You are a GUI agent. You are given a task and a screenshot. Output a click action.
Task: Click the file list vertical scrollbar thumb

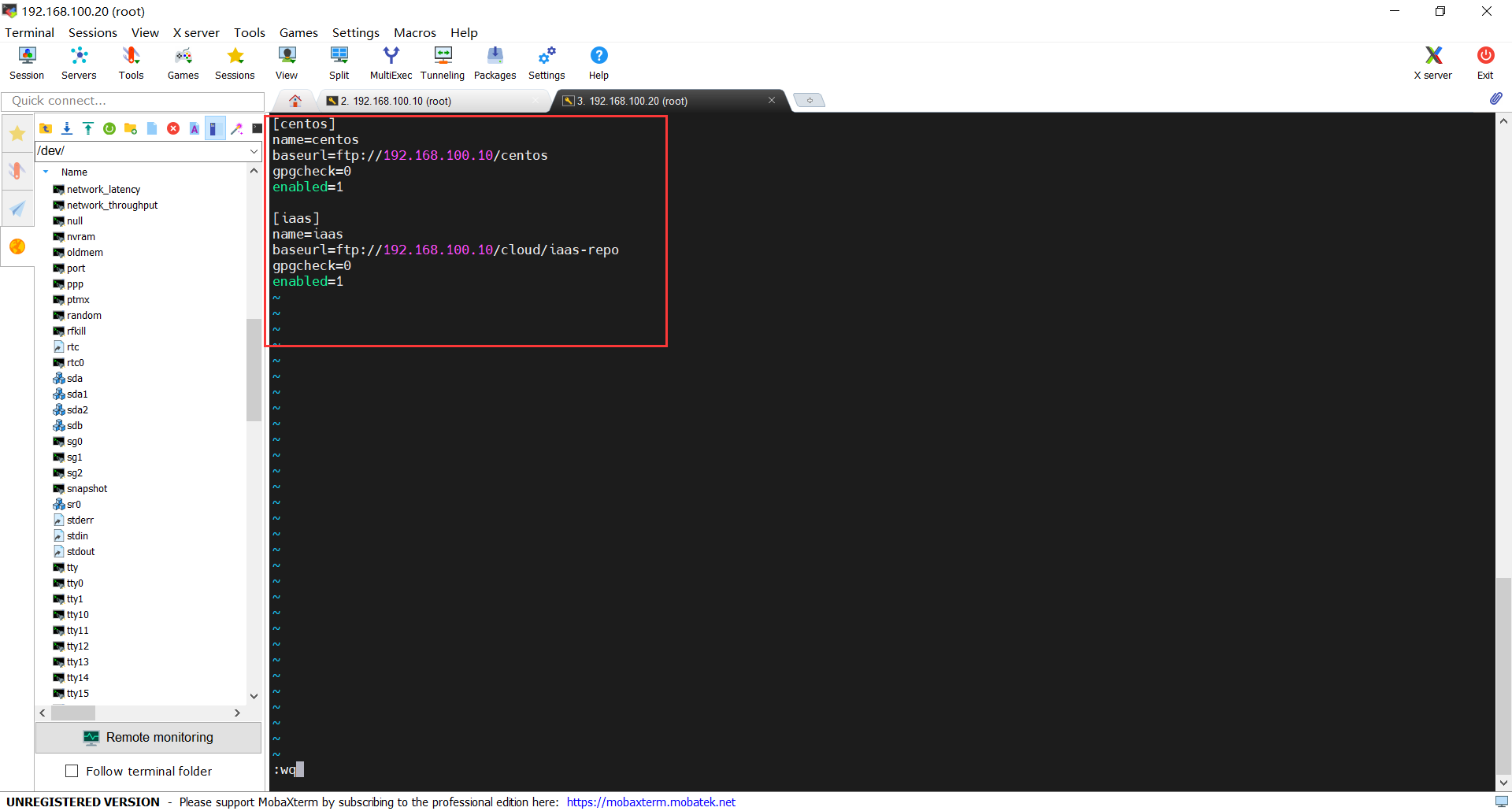(x=254, y=370)
